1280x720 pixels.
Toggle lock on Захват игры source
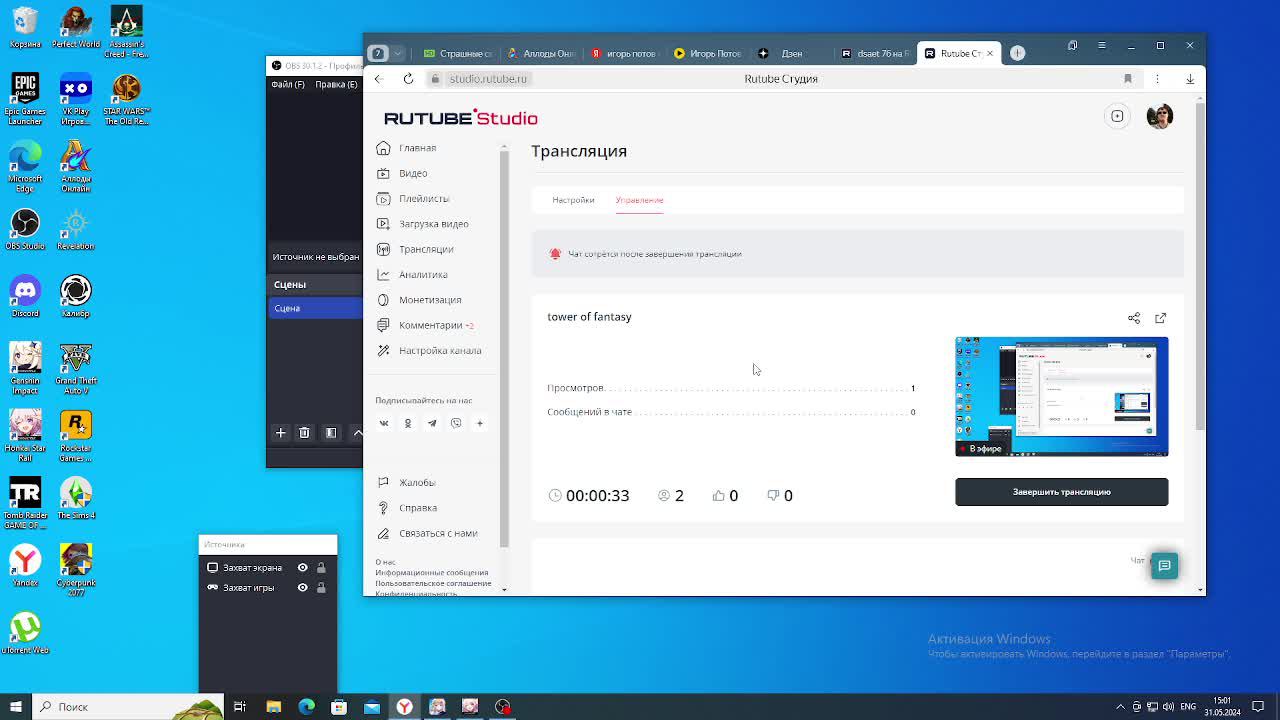click(321, 588)
